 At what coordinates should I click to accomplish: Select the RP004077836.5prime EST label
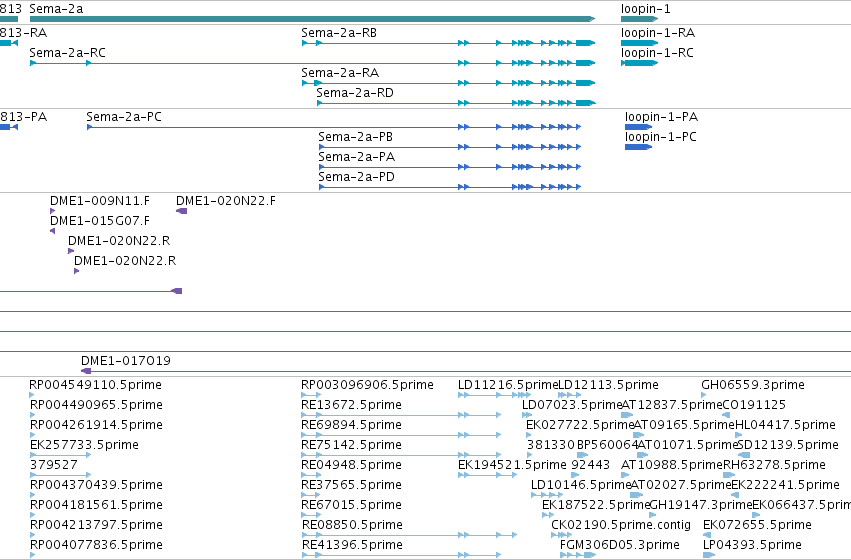(96, 545)
